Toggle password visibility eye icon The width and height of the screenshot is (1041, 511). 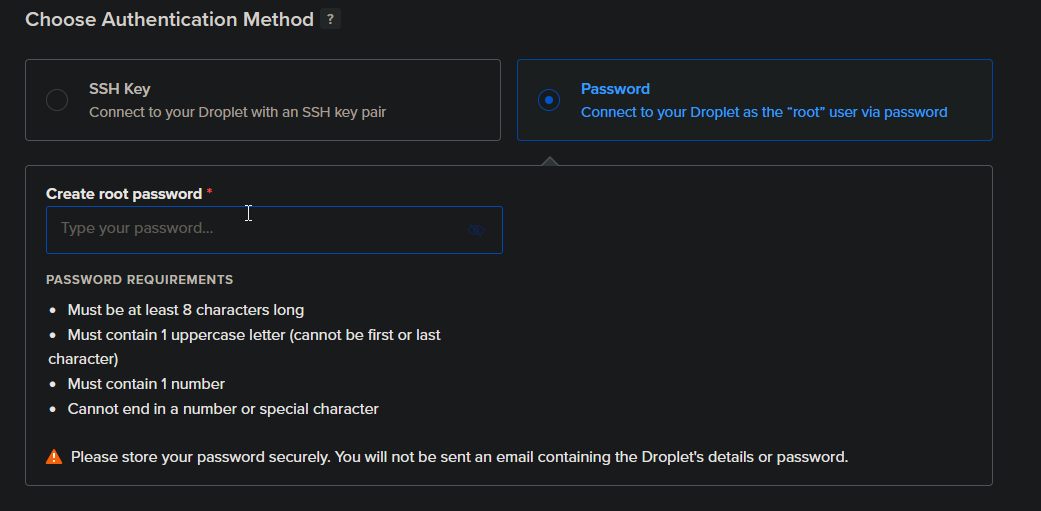point(476,230)
